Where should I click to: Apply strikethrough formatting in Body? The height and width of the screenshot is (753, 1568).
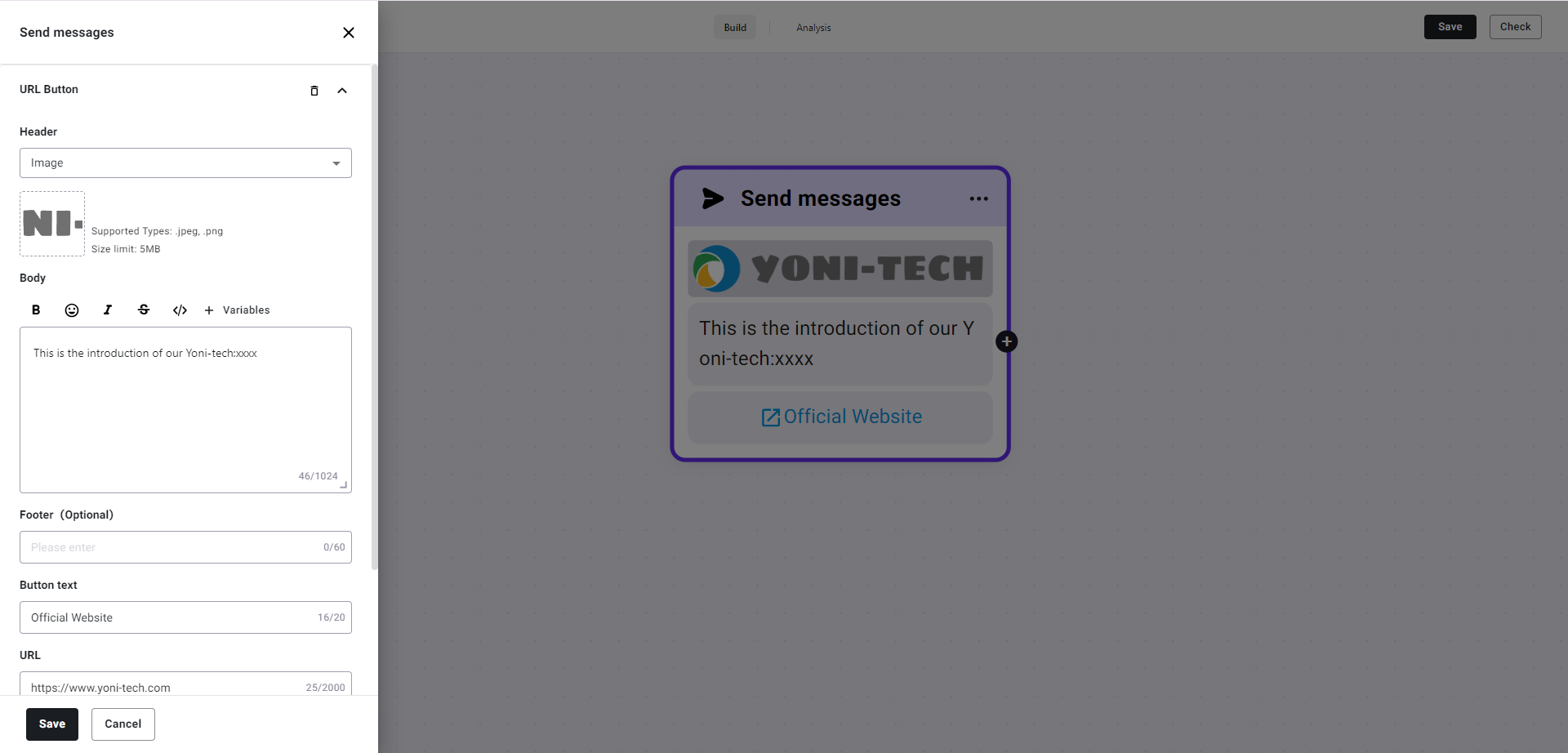point(144,310)
